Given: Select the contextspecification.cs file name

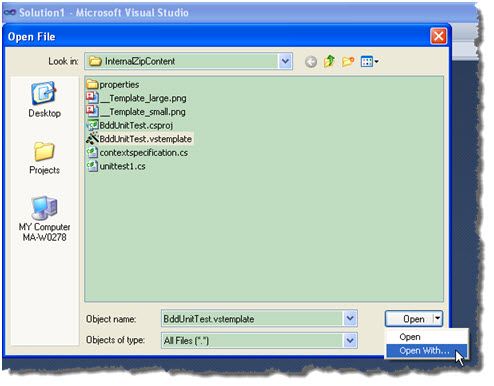Looking at the screenshot, I should coord(144,153).
